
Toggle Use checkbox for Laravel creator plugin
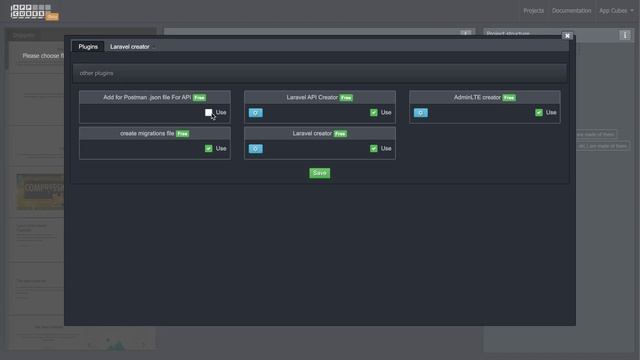[x=373, y=149]
